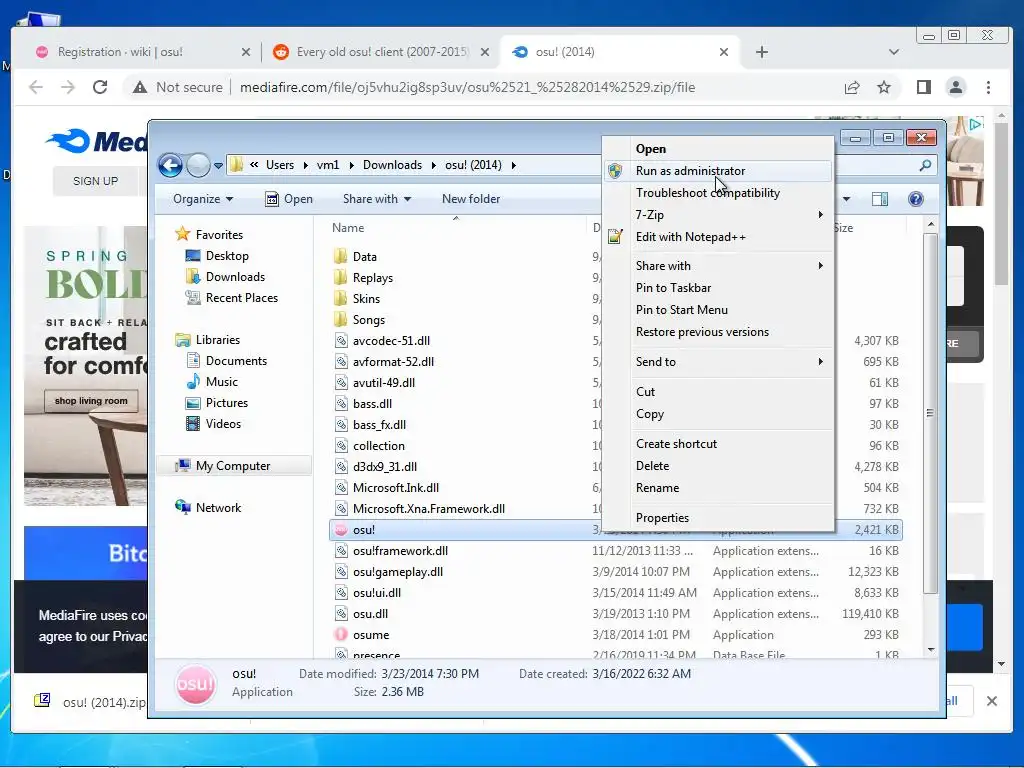Viewport: 1024px width, 768px height.
Task: Open Explorer help question mark icon
Action: point(916,199)
